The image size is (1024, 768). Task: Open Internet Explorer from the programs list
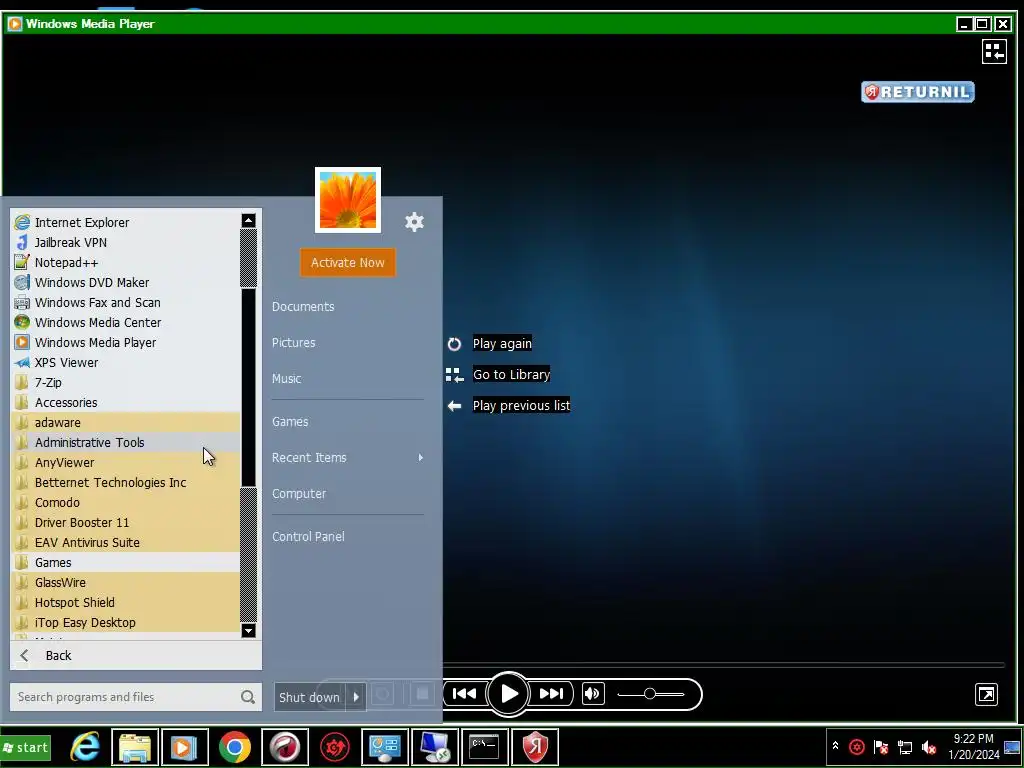(x=125, y=222)
